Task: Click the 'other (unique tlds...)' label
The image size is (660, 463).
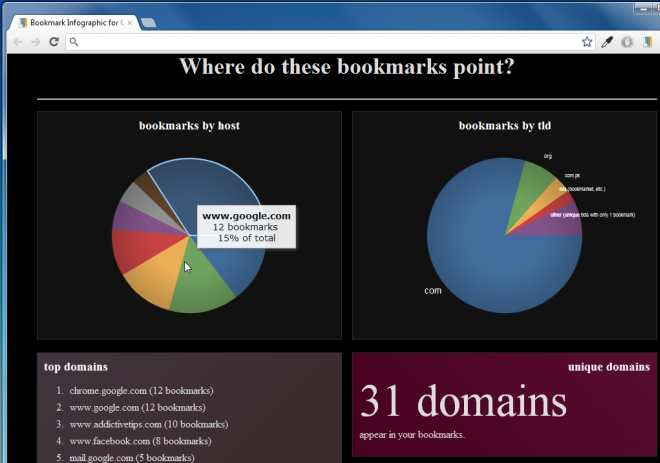Action: coord(593,215)
